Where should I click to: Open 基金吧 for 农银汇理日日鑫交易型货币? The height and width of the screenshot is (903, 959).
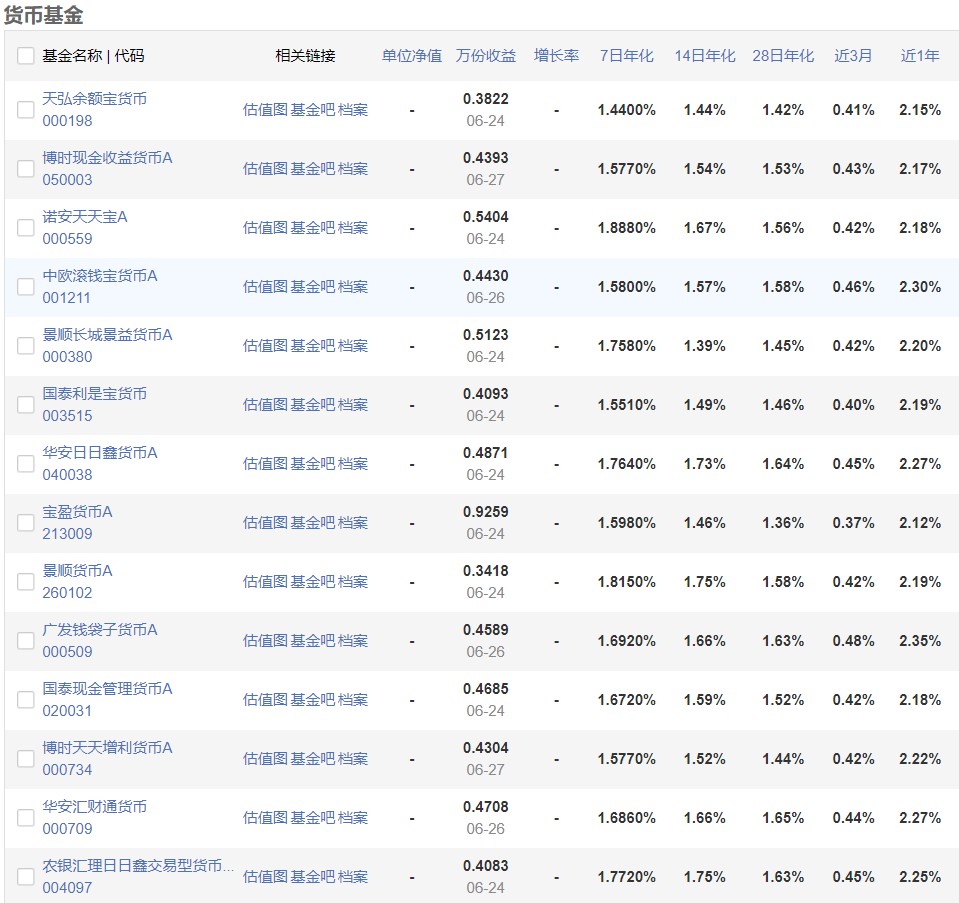[x=312, y=876]
